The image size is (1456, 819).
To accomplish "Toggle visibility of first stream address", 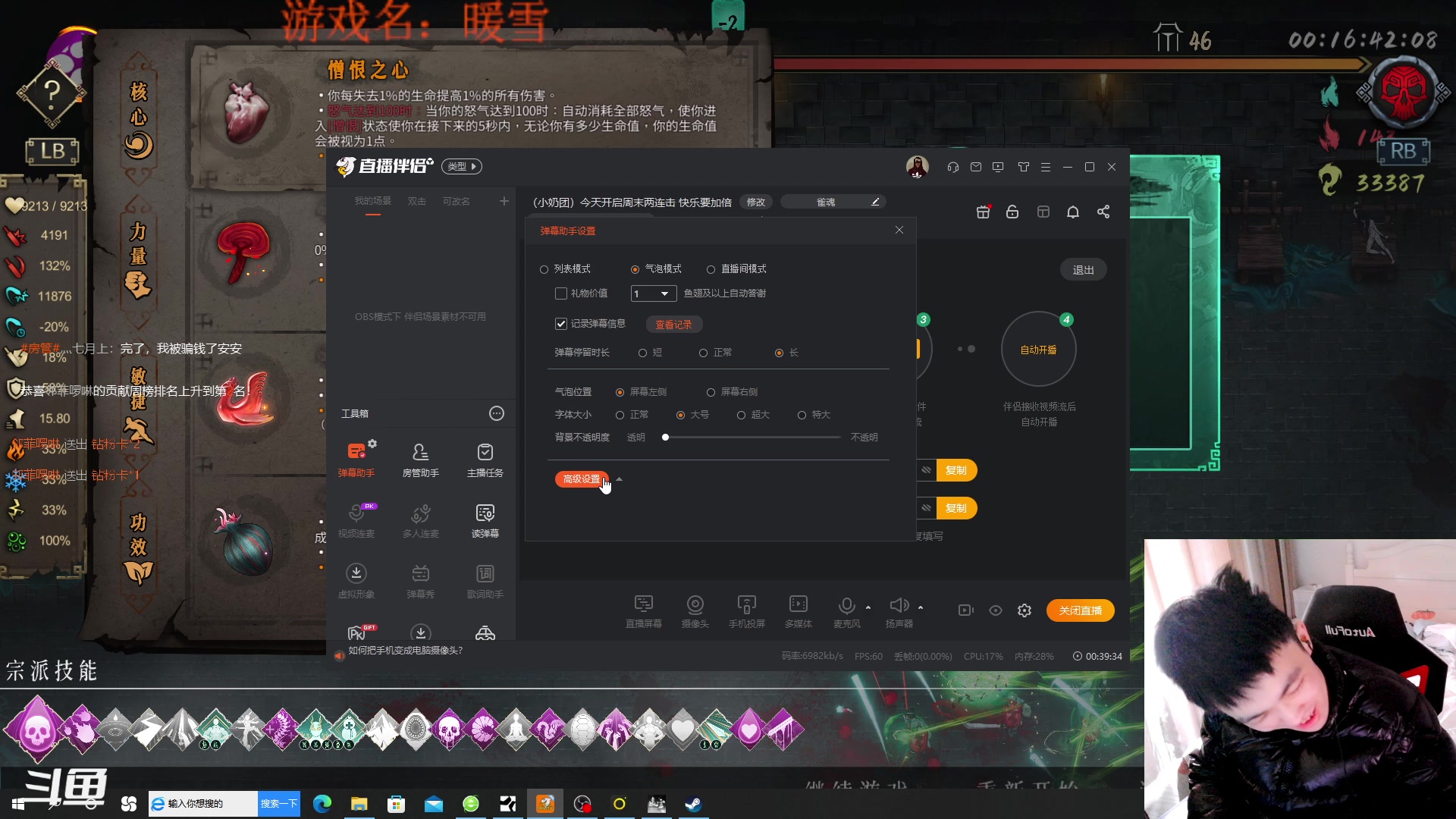I will point(926,470).
